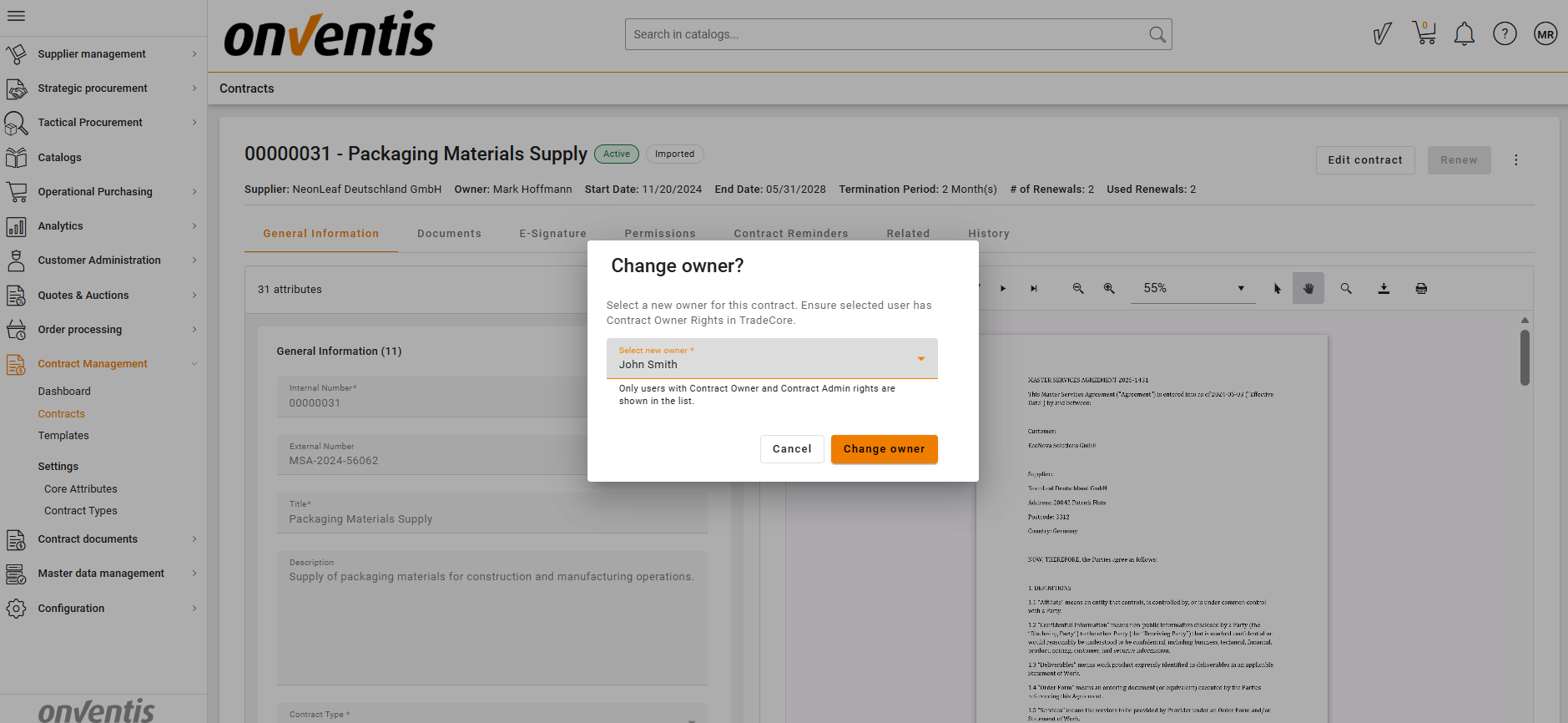Select the hand pan tool in viewer
Image resolution: width=1568 pixels, height=723 pixels.
click(x=1308, y=289)
